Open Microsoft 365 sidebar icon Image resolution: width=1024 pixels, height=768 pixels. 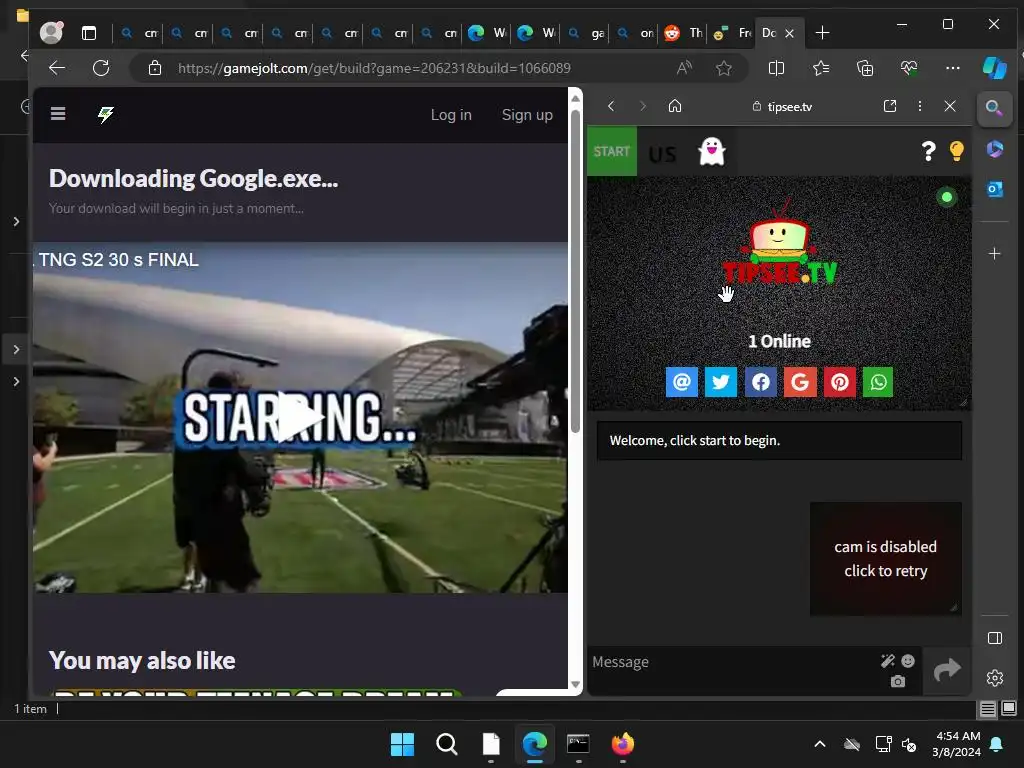pyautogui.click(x=994, y=149)
